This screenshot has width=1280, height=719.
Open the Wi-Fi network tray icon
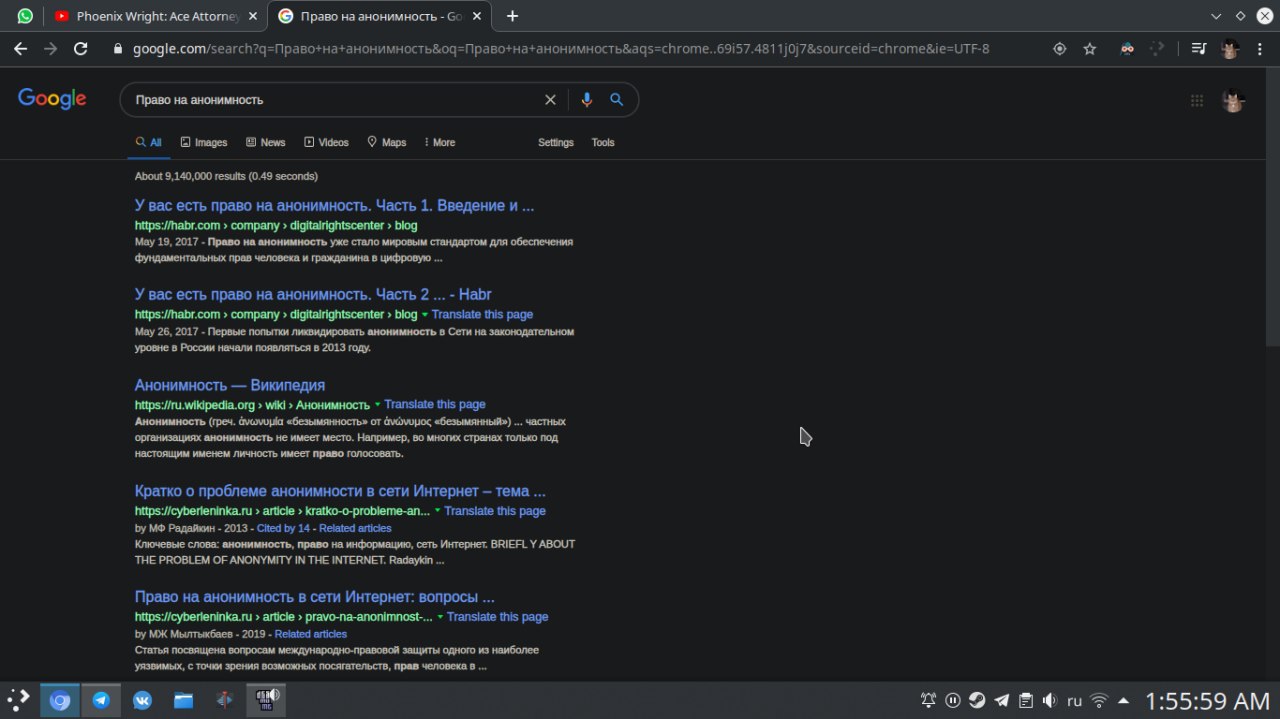pyautogui.click(x=1100, y=700)
